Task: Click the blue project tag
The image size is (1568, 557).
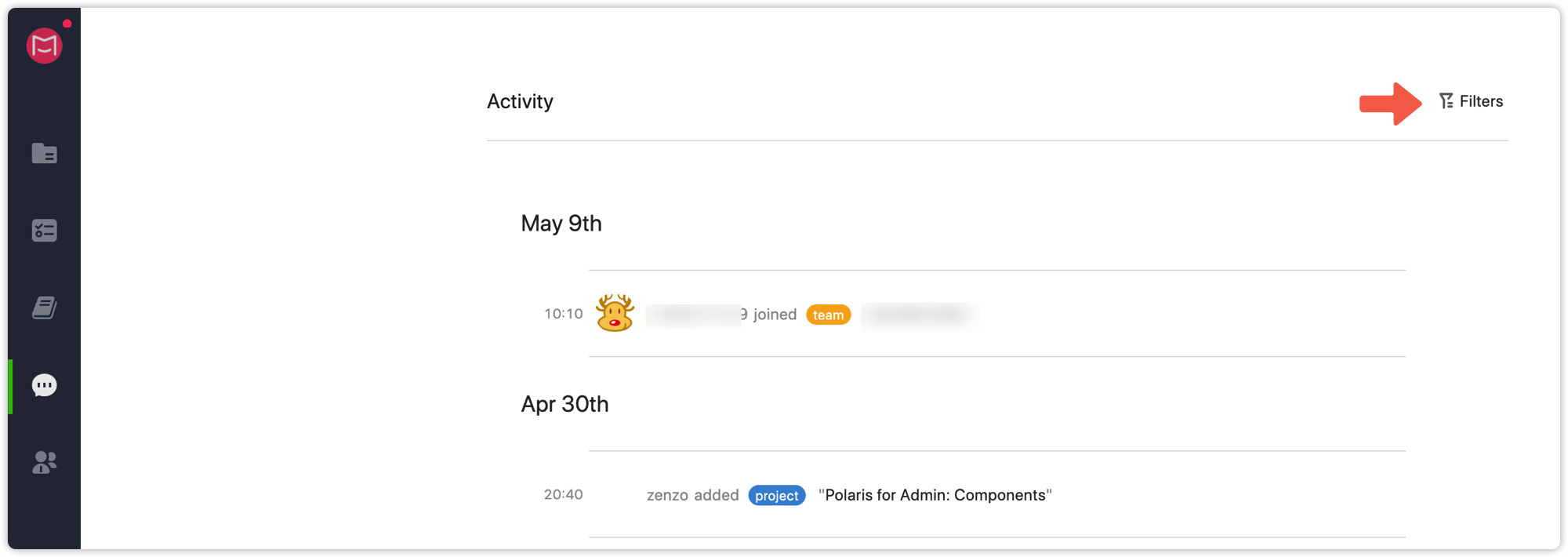Action: 777,495
